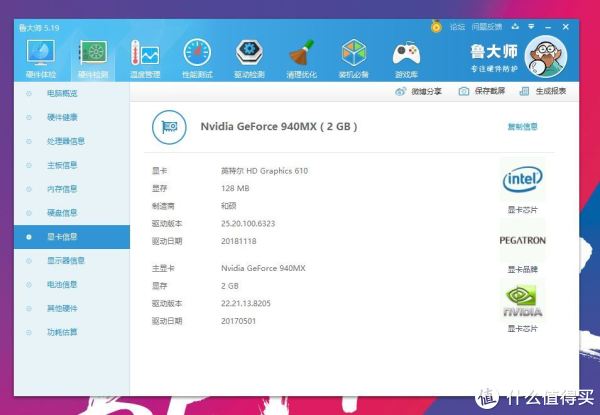The image size is (600, 415).
Task: Click the gold medal icon in title bar
Action: click(x=436, y=26)
